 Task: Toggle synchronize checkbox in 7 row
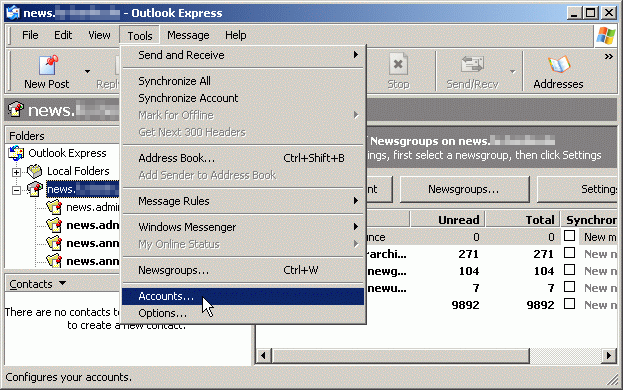pos(569,287)
